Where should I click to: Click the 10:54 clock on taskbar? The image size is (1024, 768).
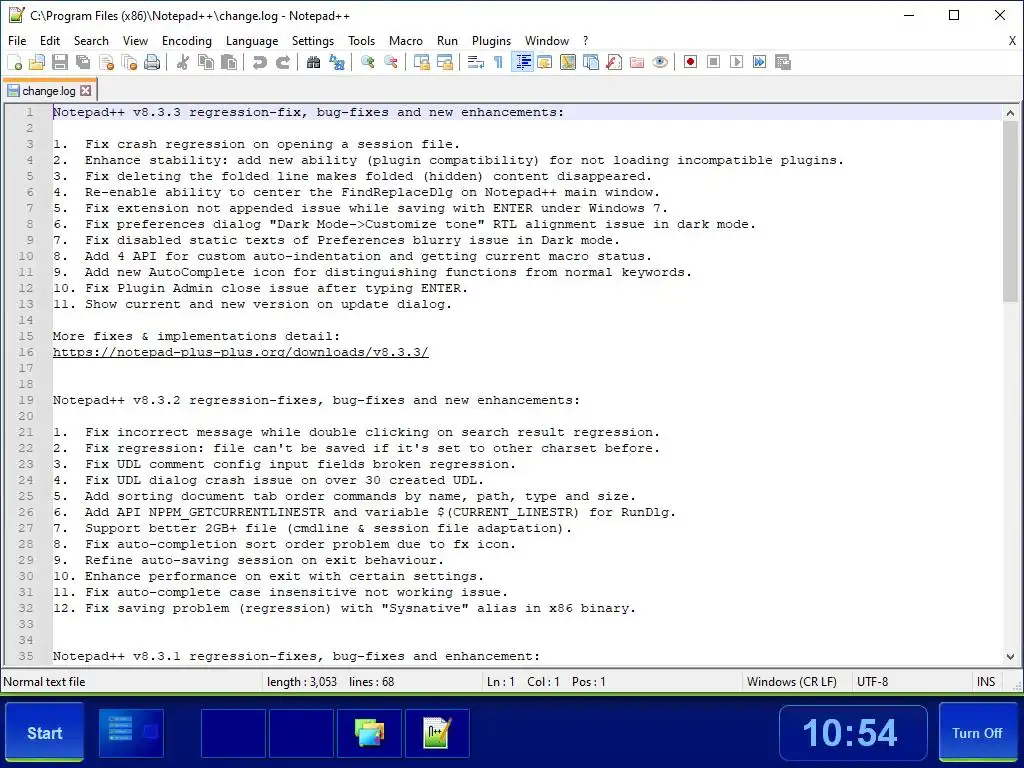coord(853,733)
